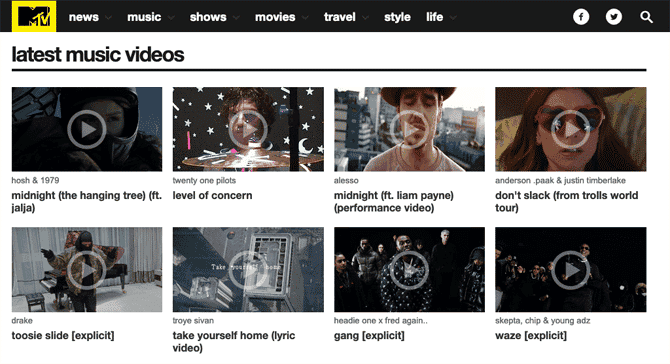670x364 pixels.
Task: Expand the music menu chevron
Action: (171, 18)
